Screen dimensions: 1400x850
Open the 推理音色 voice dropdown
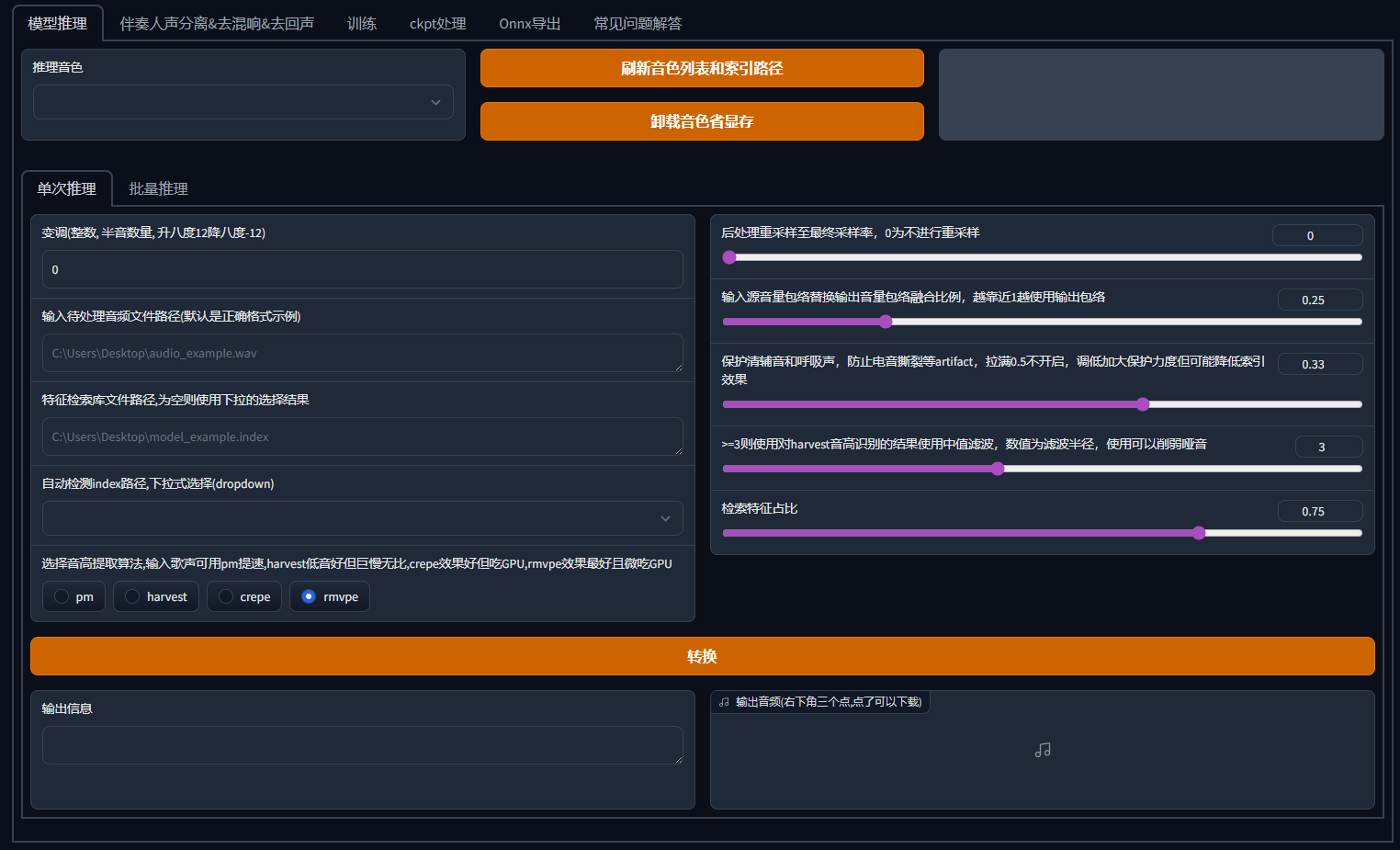pos(243,102)
